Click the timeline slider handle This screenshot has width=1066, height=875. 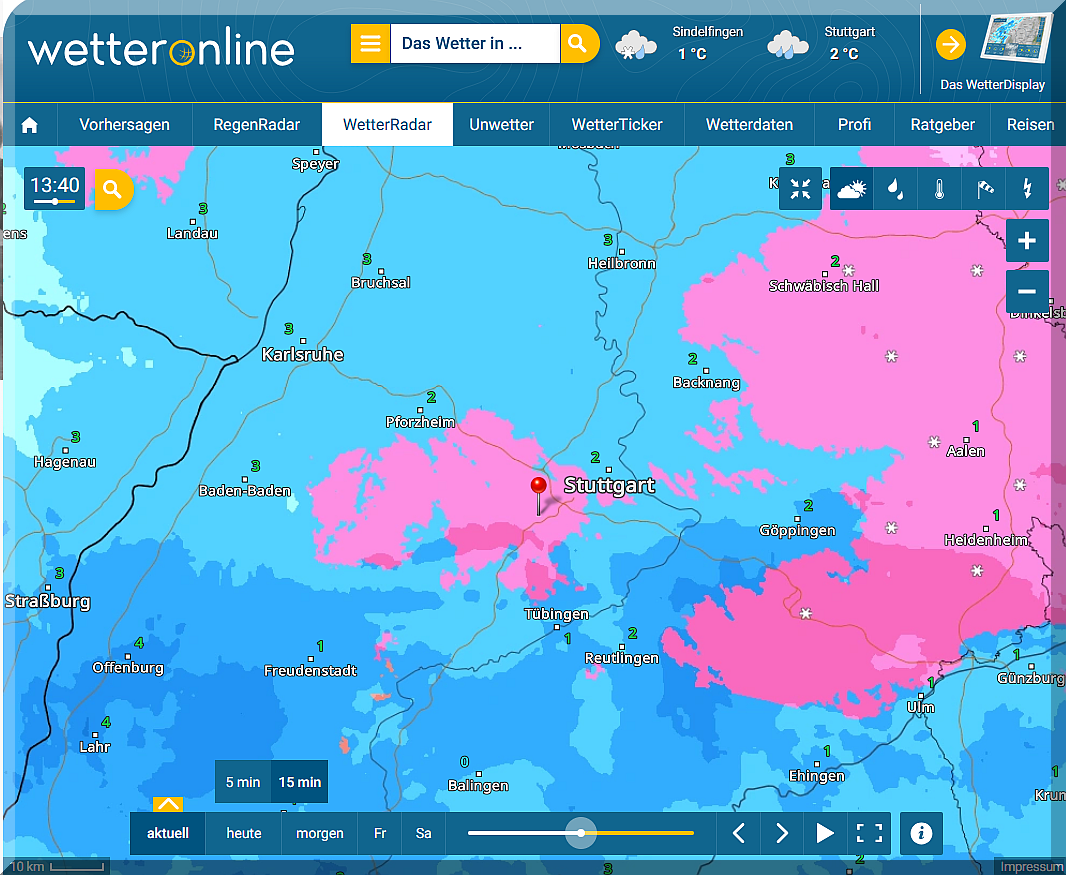tap(580, 833)
